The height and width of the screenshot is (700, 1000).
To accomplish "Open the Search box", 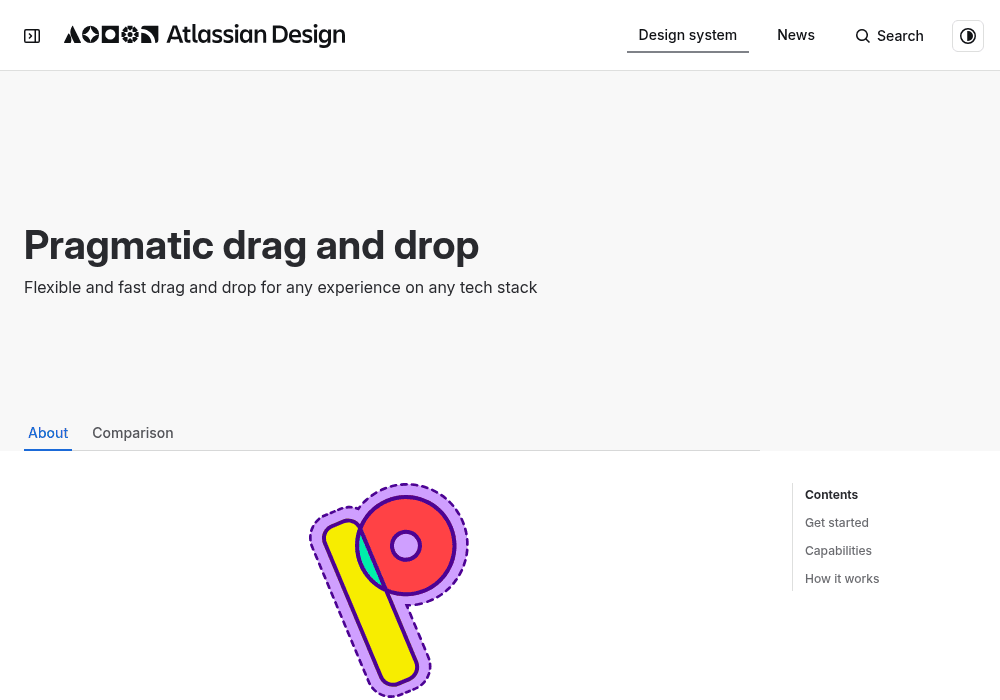I will 889,36.
